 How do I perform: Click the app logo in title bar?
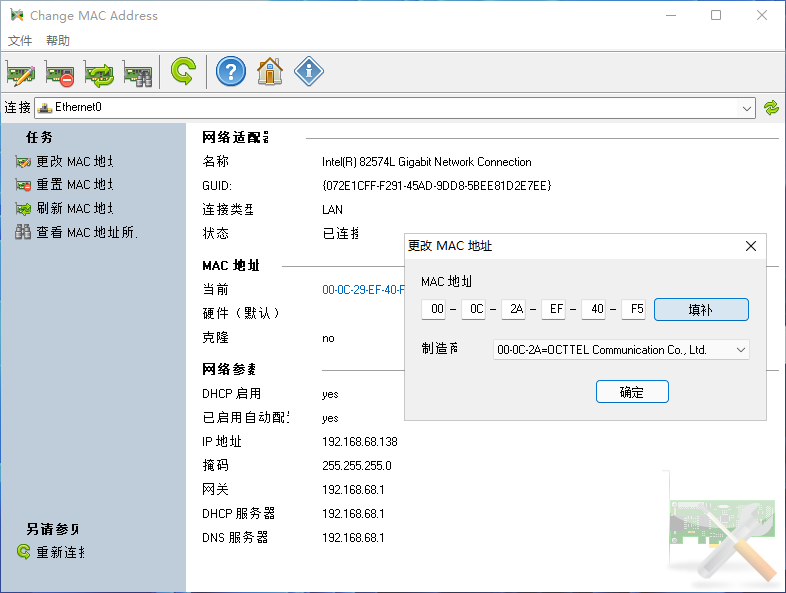point(17,15)
